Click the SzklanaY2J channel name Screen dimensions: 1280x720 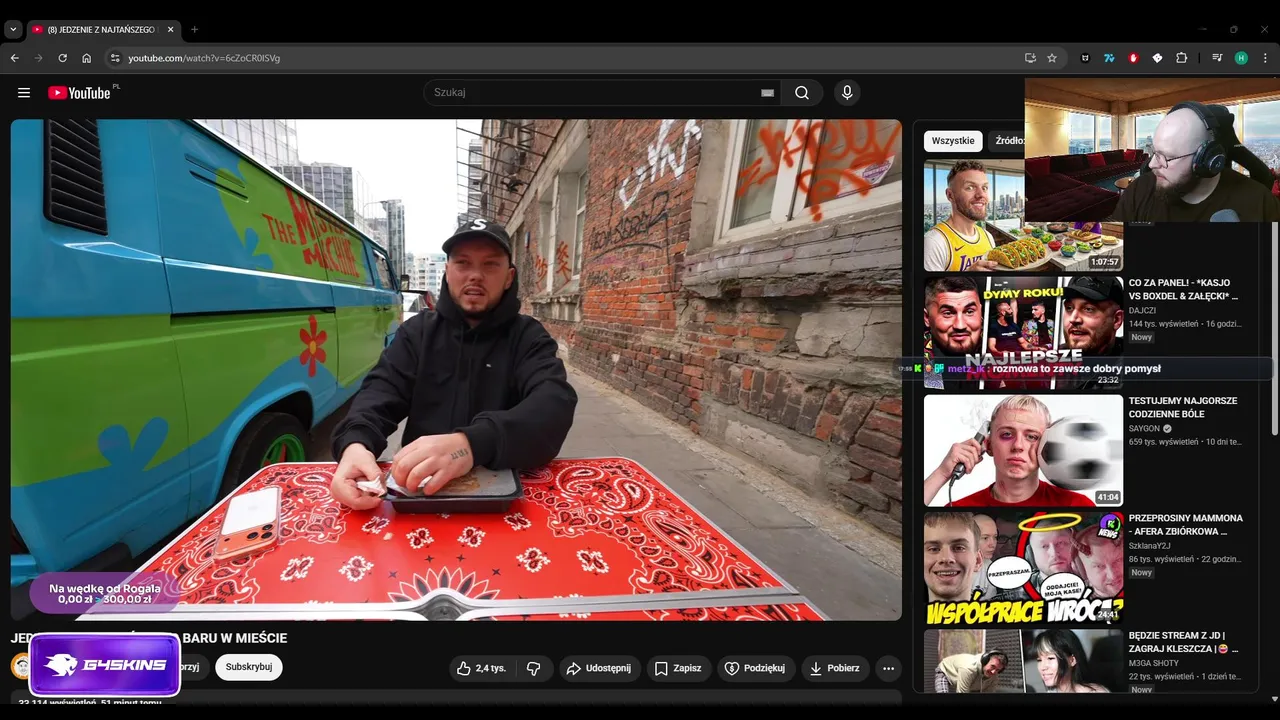click(x=1148, y=546)
